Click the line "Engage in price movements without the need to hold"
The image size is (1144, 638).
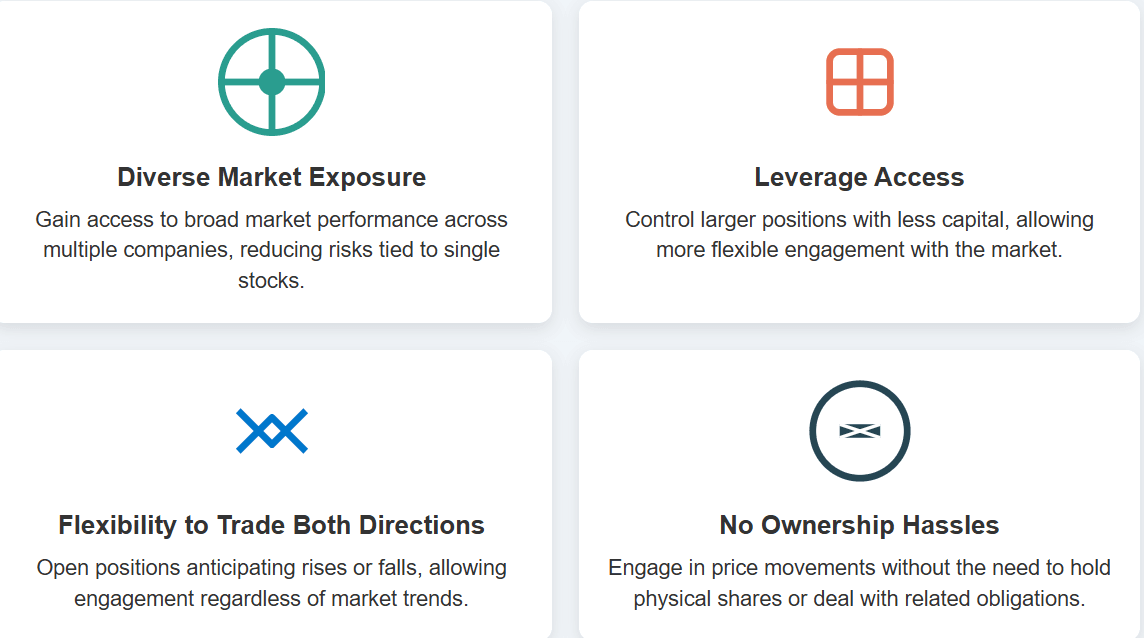click(x=859, y=568)
